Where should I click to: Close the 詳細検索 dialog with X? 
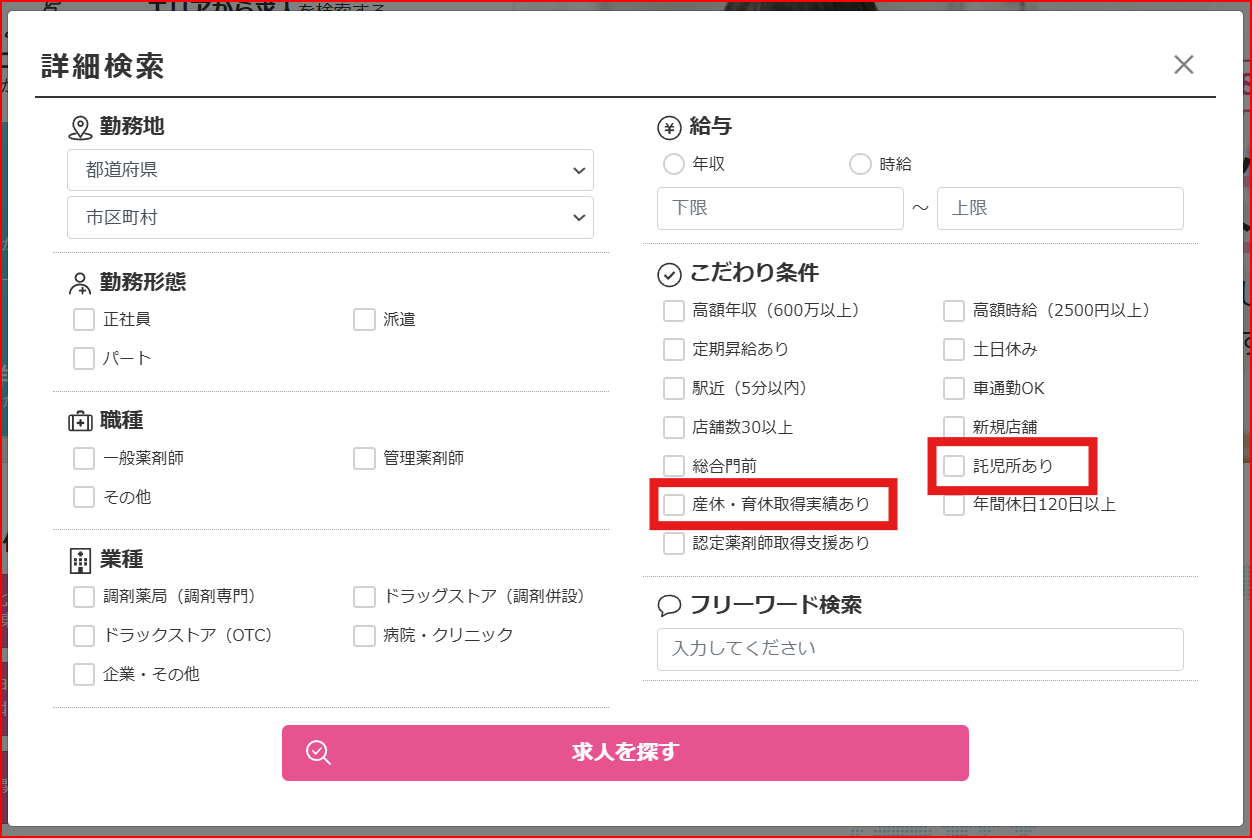tap(1184, 65)
